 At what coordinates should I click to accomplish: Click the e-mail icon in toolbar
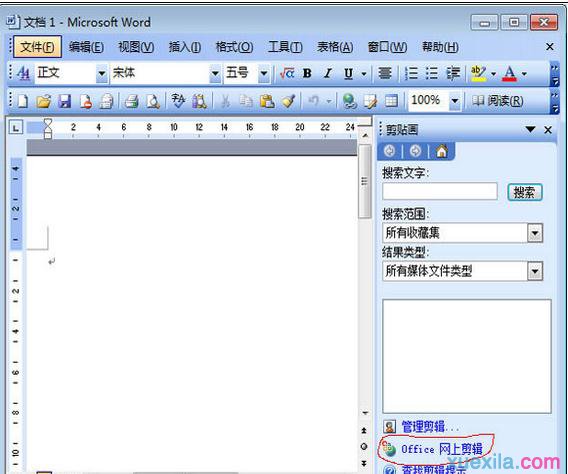click(x=106, y=101)
